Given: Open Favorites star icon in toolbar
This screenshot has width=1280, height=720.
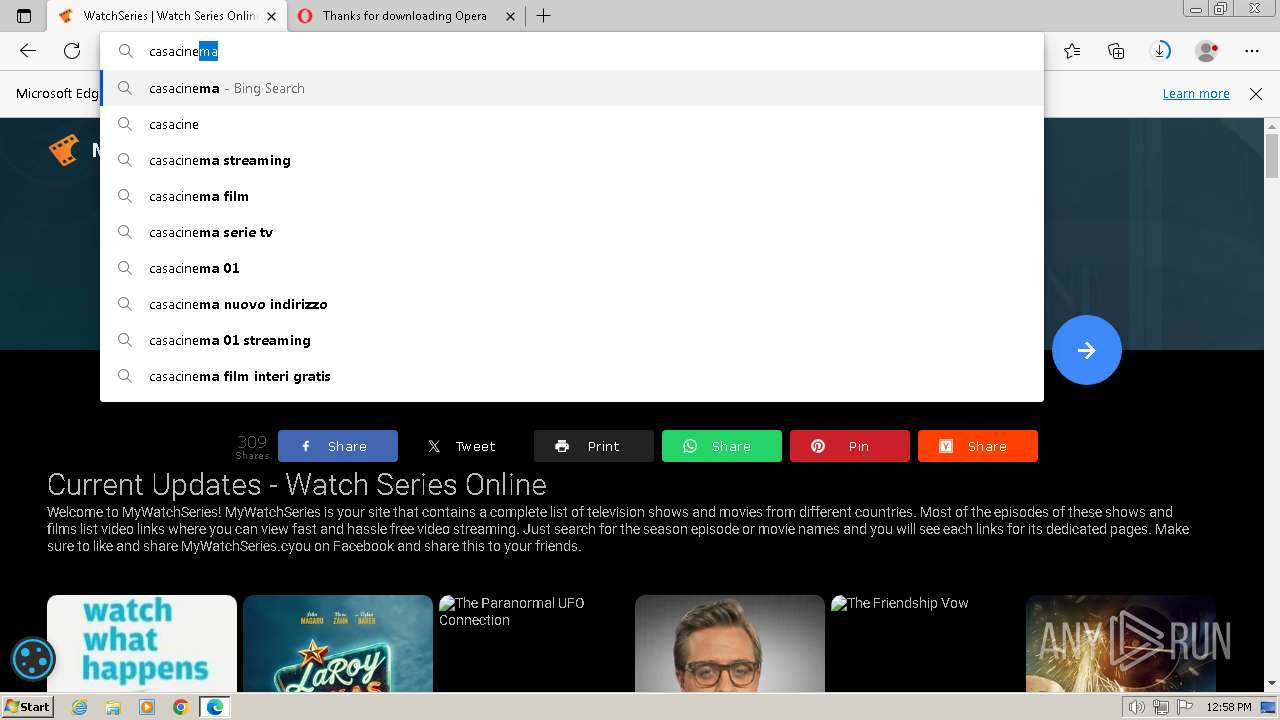Looking at the screenshot, I should coord(1072,51).
